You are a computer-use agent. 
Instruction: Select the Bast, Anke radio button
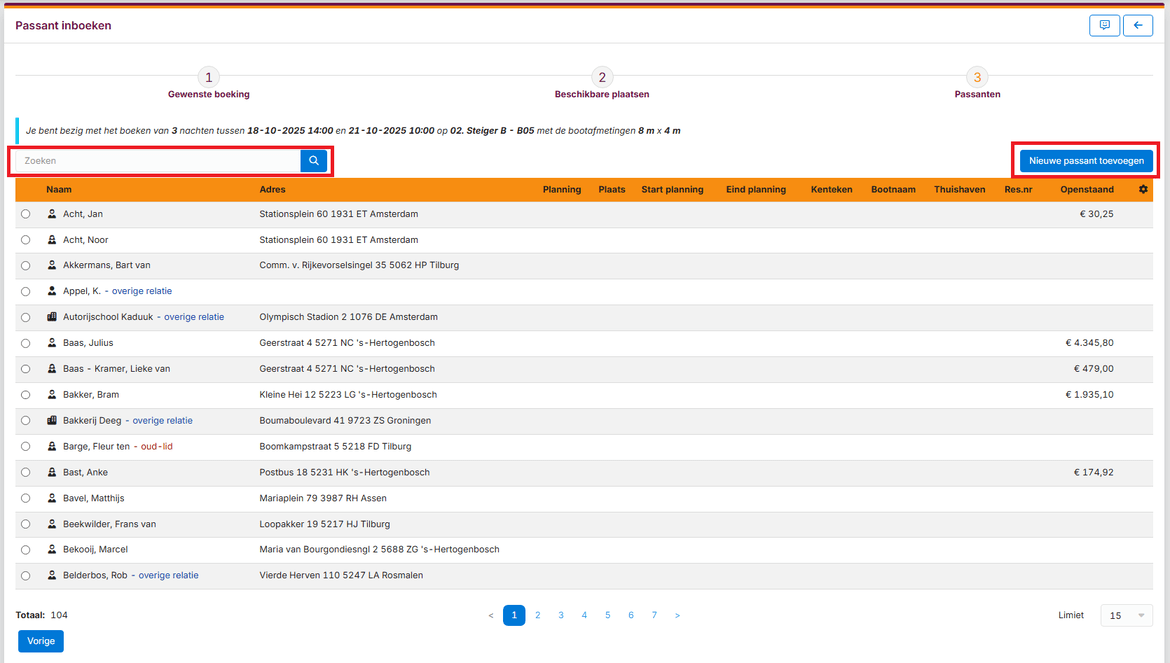[25, 472]
